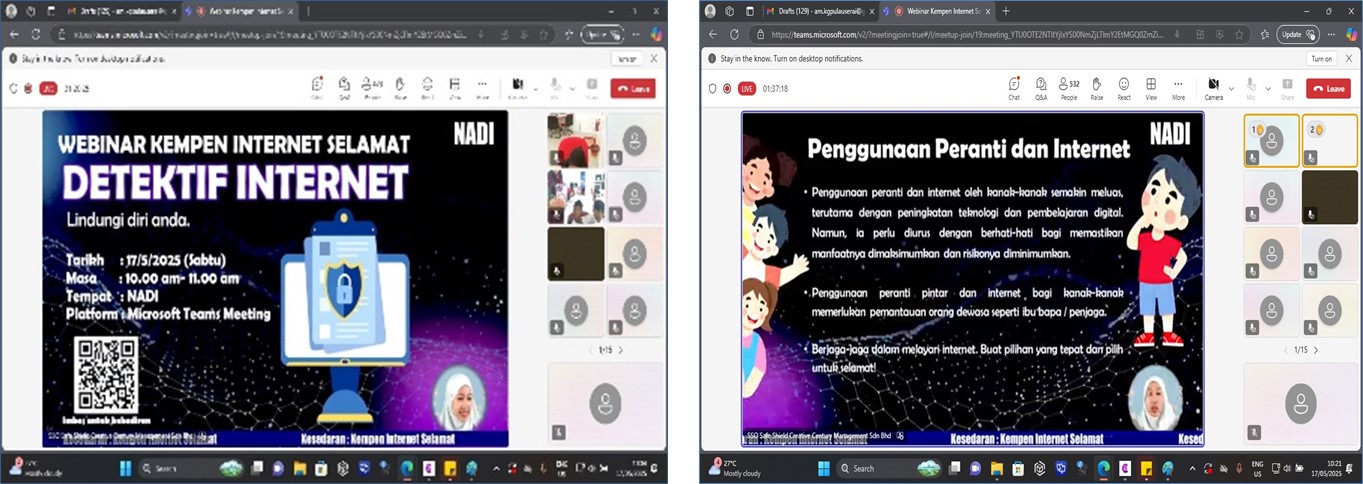Leave the meeting in the right window
This screenshot has height=484, width=1363.
pos(1327,88)
